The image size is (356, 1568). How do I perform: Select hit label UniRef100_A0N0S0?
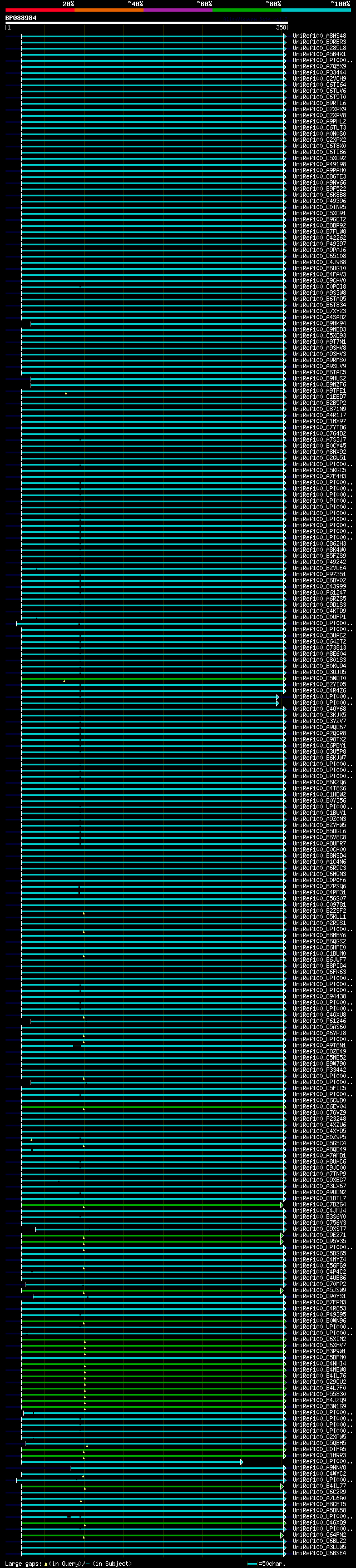319,134
